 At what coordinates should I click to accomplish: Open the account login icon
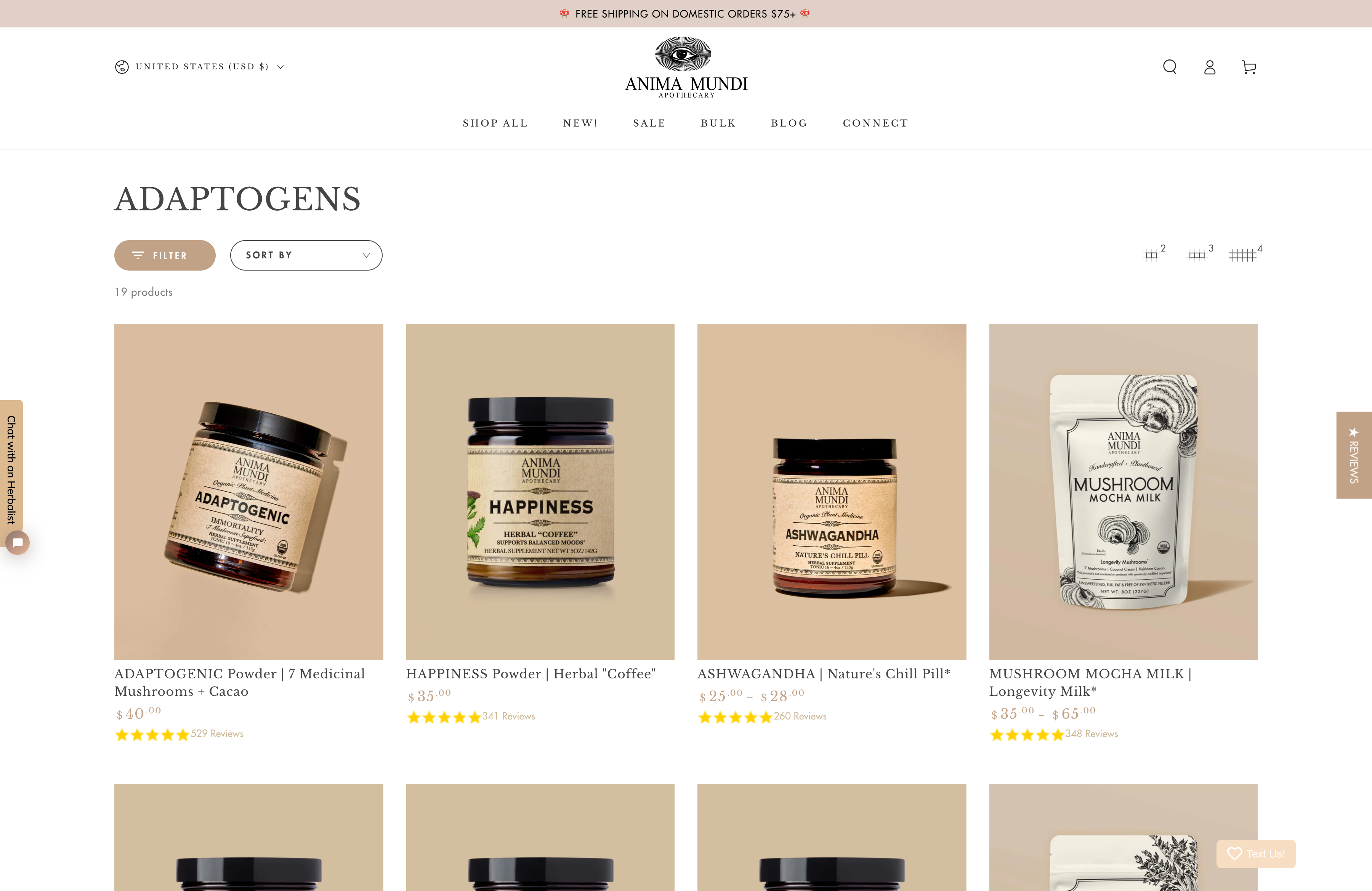coord(1209,67)
